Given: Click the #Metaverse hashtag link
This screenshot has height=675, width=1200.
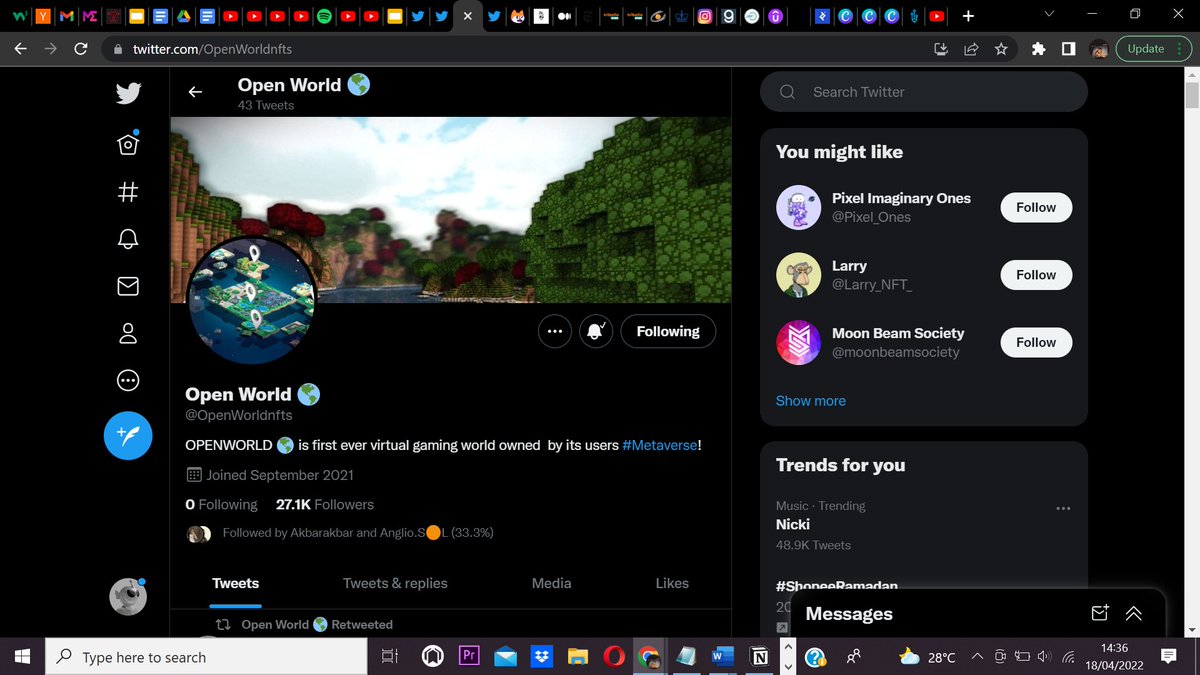Looking at the screenshot, I should tap(659, 445).
